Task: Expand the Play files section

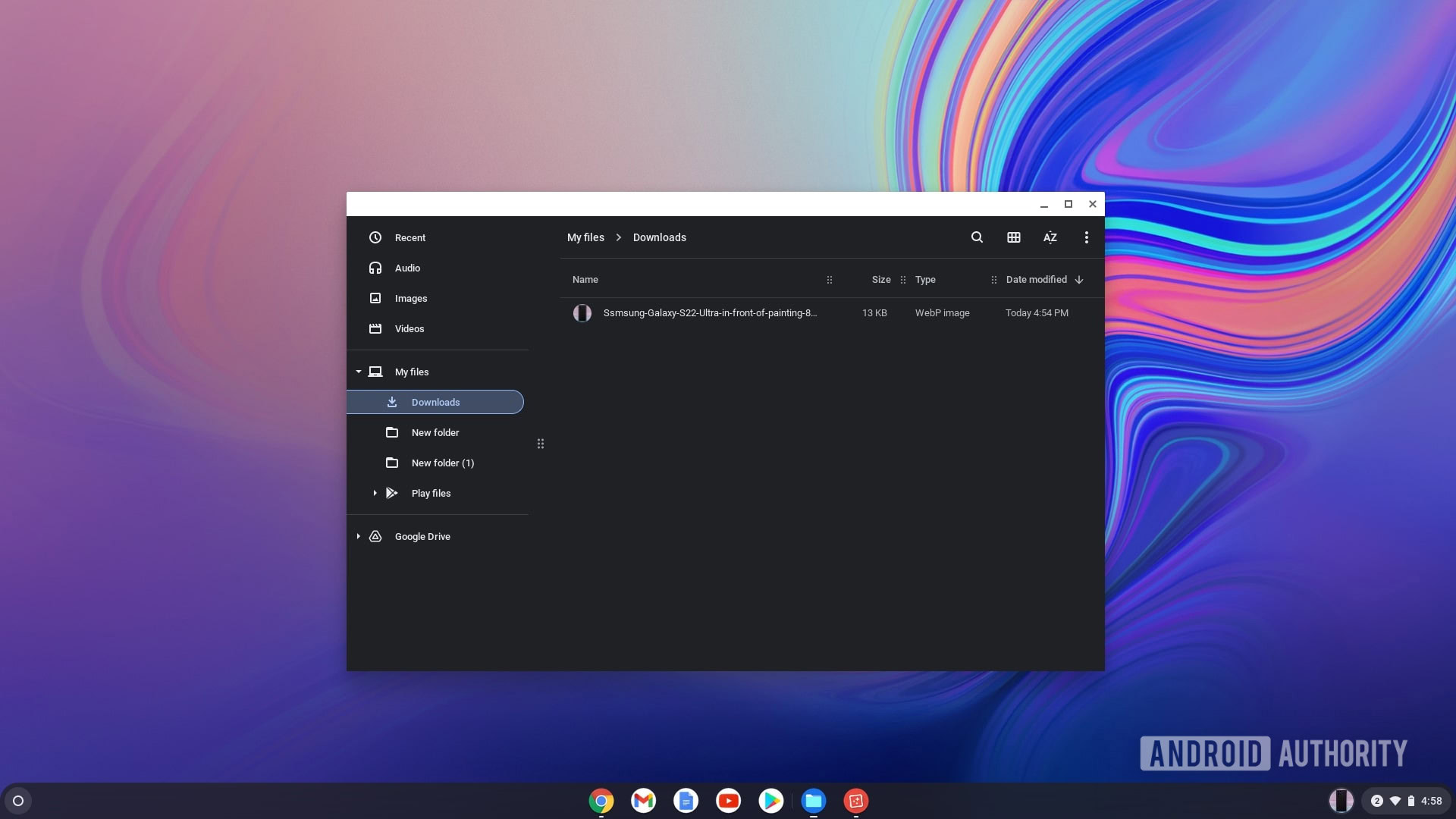Action: click(375, 494)
